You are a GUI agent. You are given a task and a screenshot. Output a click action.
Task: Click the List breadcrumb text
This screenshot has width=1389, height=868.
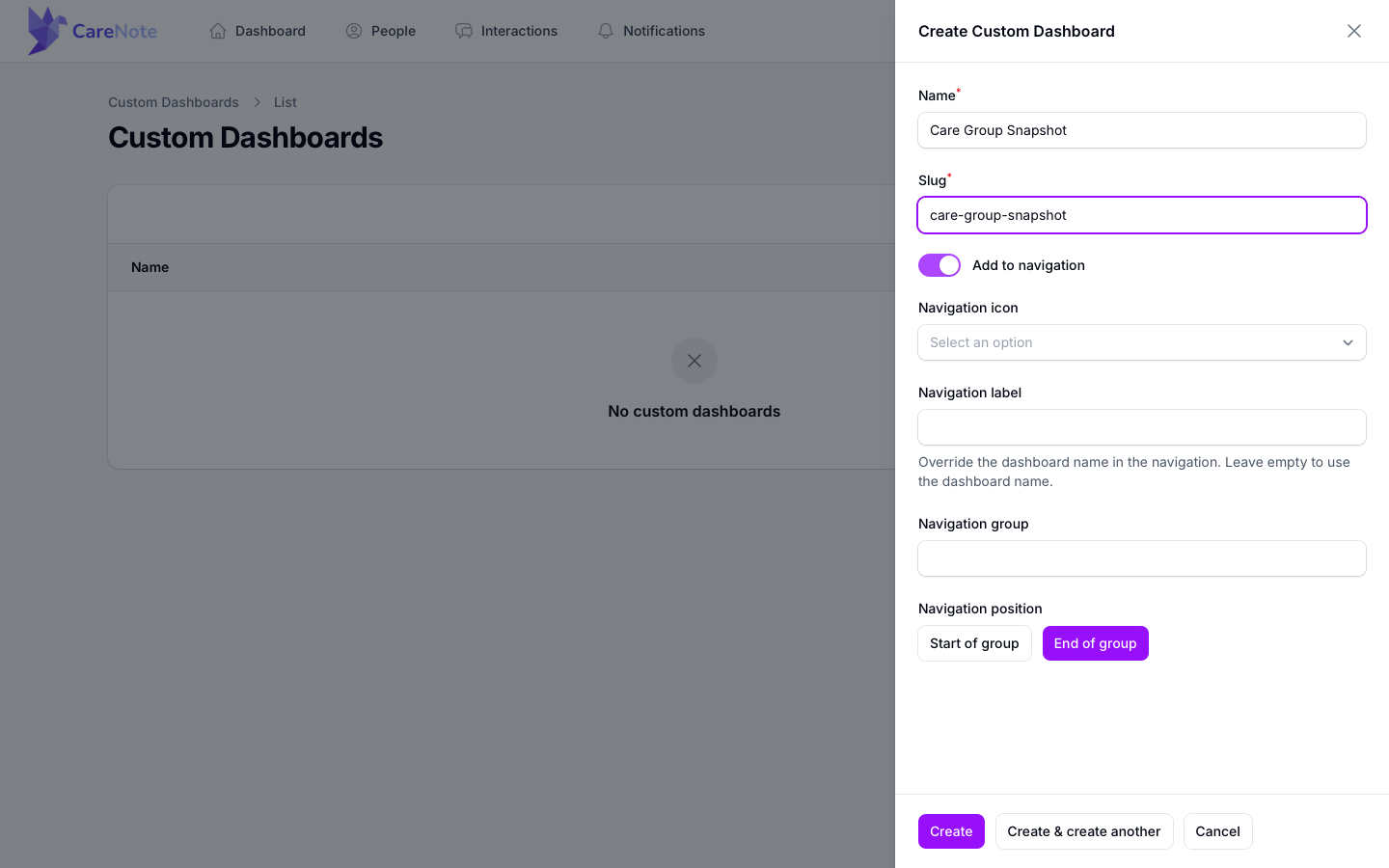pos(286,102)
